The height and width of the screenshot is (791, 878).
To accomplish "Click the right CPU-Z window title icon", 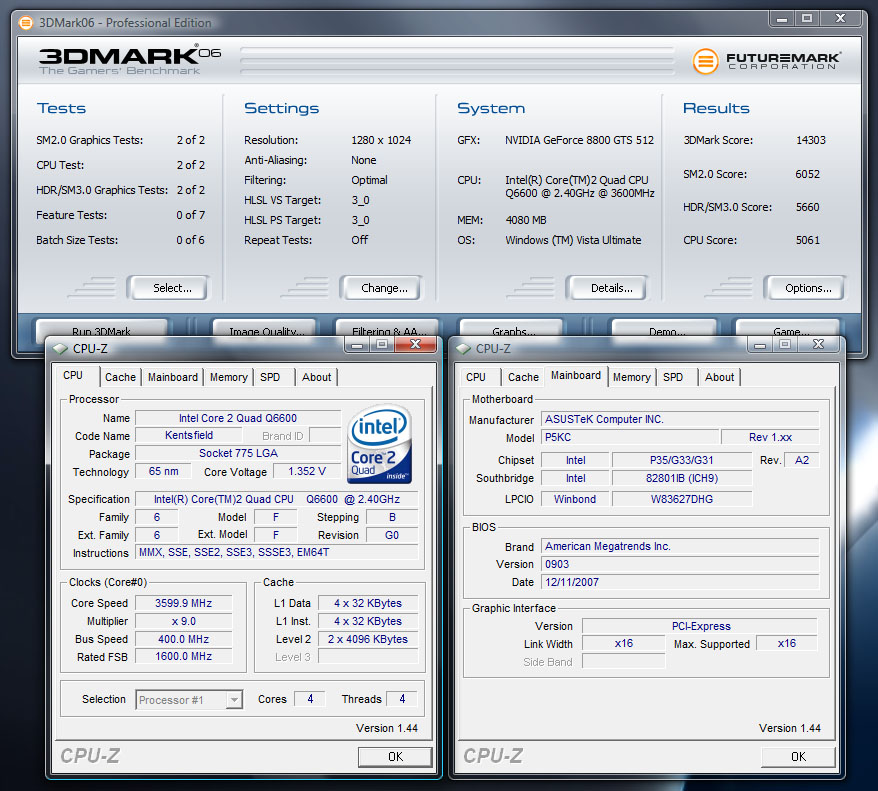I will (x=463, y=349).
